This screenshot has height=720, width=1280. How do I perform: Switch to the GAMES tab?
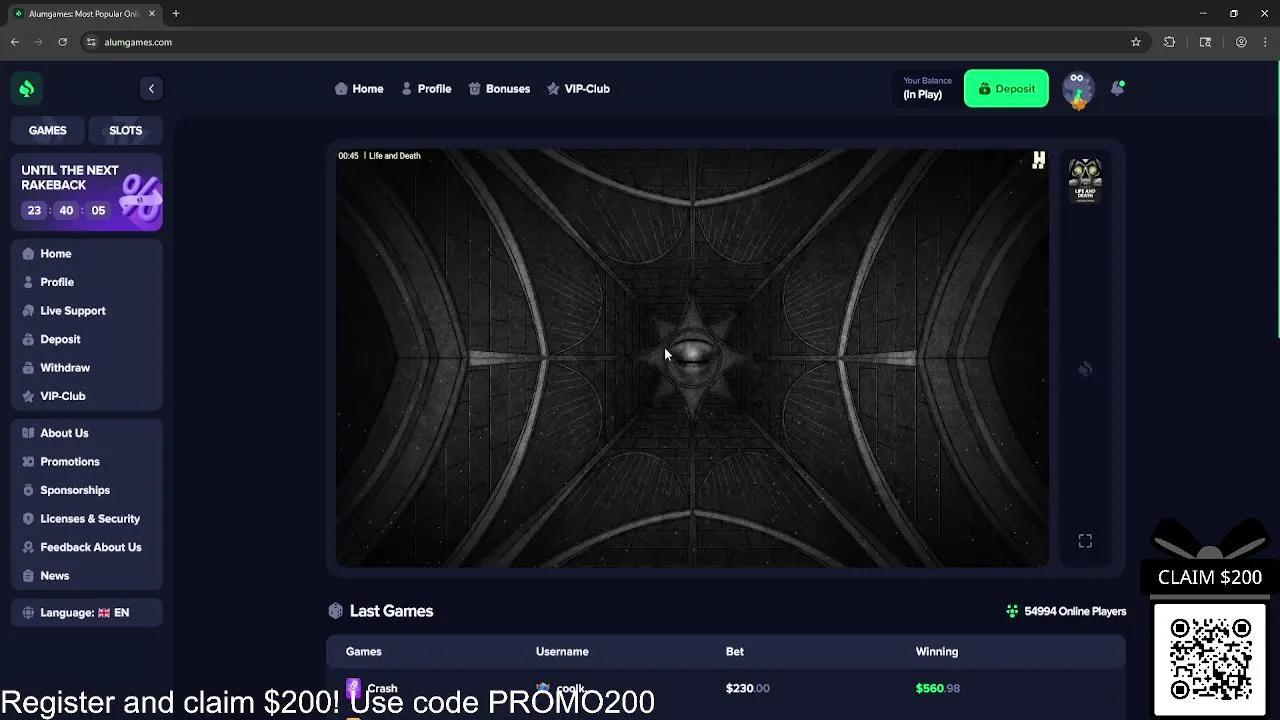pyautogui.click(x=47, y=130)
